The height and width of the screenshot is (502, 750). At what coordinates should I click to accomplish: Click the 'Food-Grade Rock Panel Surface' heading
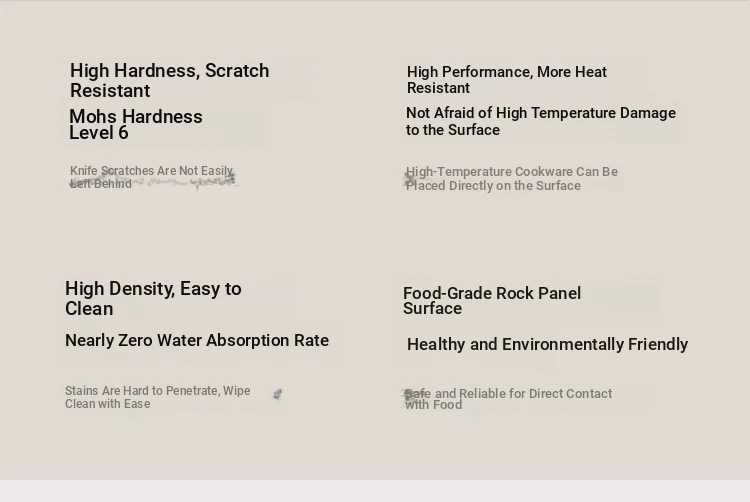492,300
